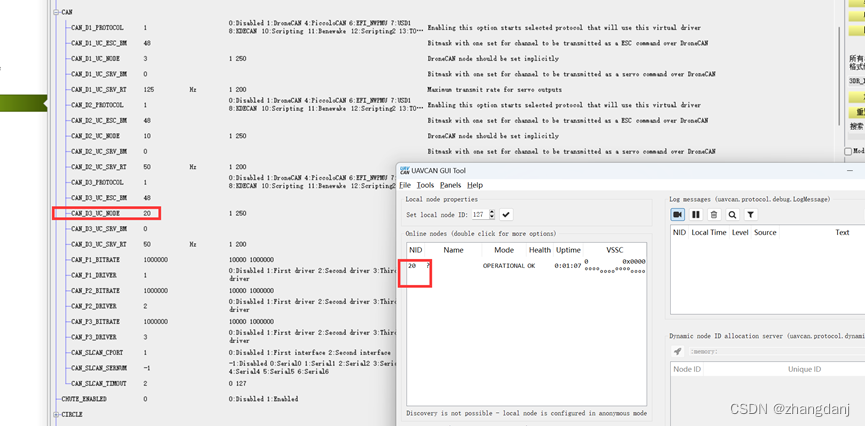Edit CAN_D1_UC_NODE value 3
Viewport: 865px width, 426px height.
pos(145,58)
